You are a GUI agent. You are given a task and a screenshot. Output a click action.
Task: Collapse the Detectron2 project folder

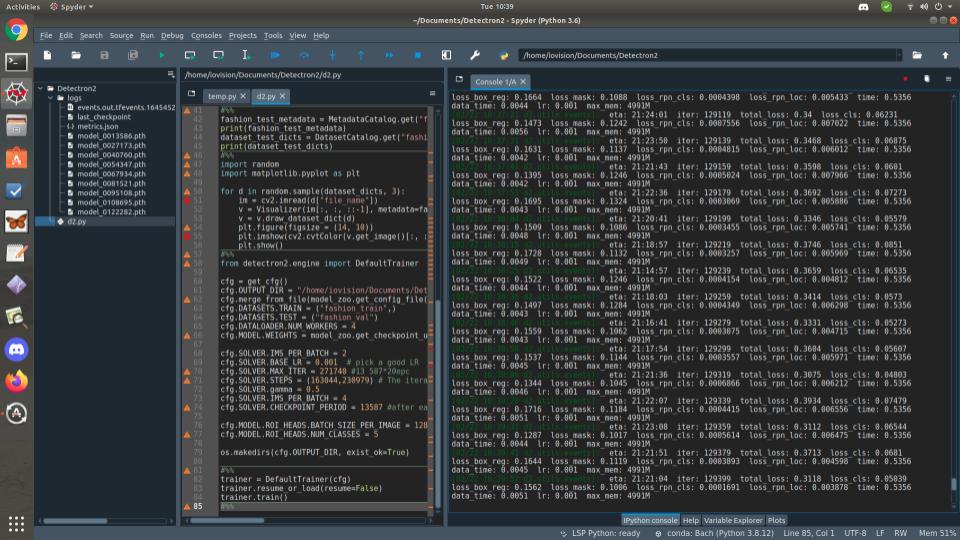tap(40, 88)
